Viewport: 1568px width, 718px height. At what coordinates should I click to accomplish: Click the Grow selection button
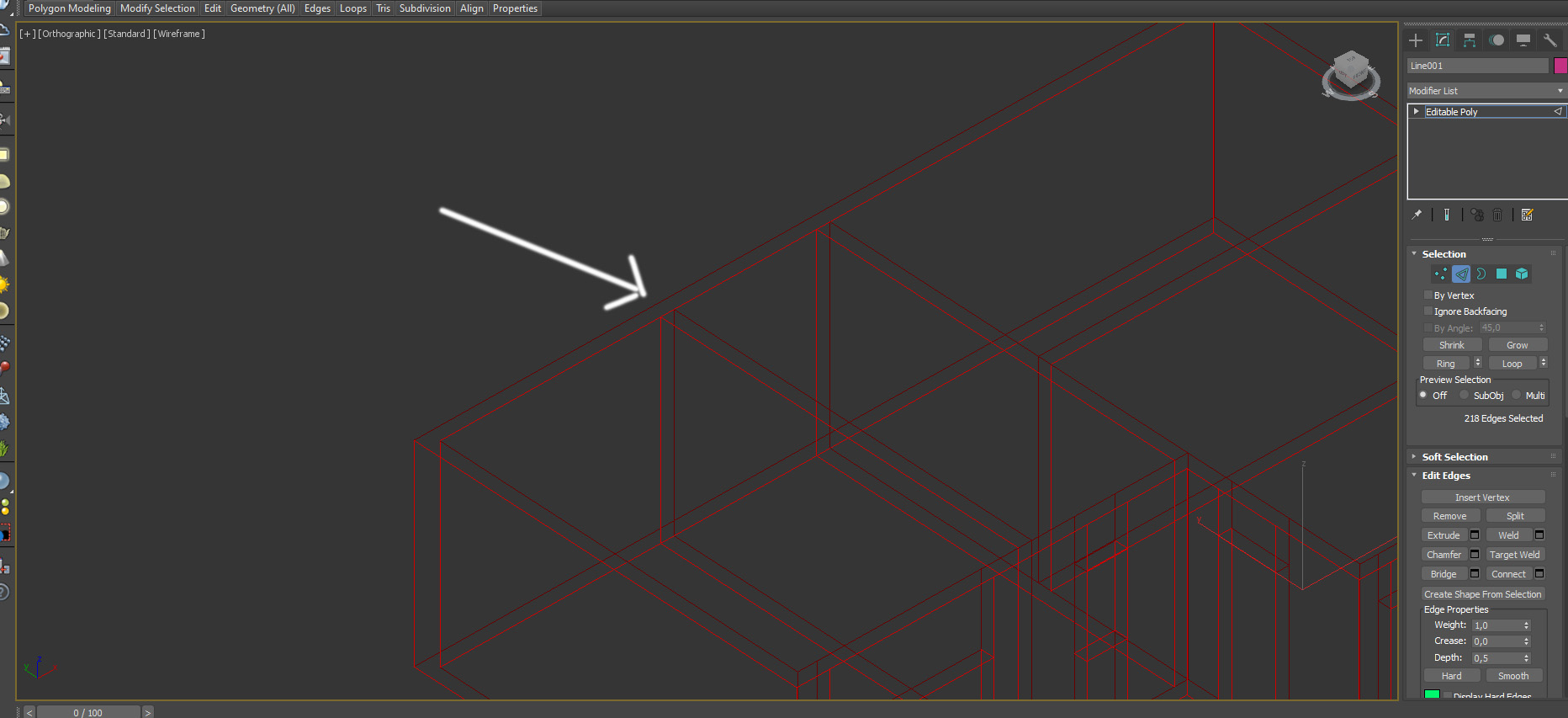(x=1518, y=345)
